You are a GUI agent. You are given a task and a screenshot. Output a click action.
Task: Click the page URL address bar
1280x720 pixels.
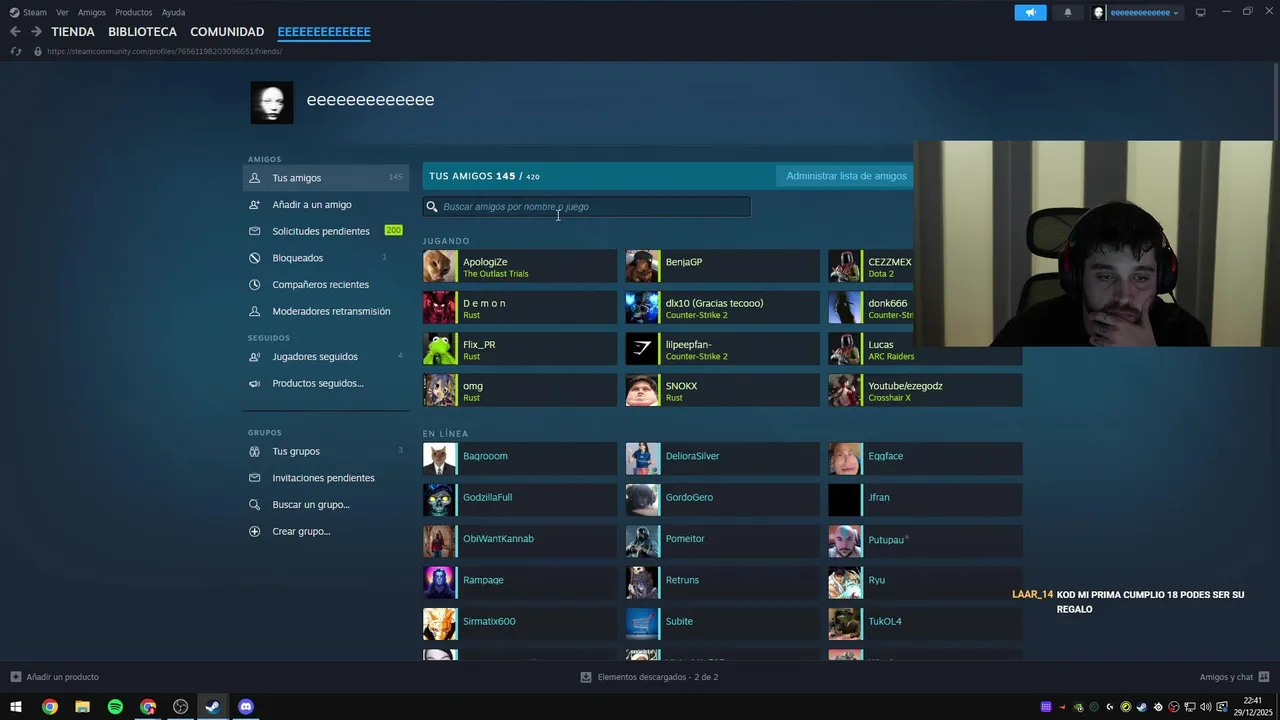[164, 51]
